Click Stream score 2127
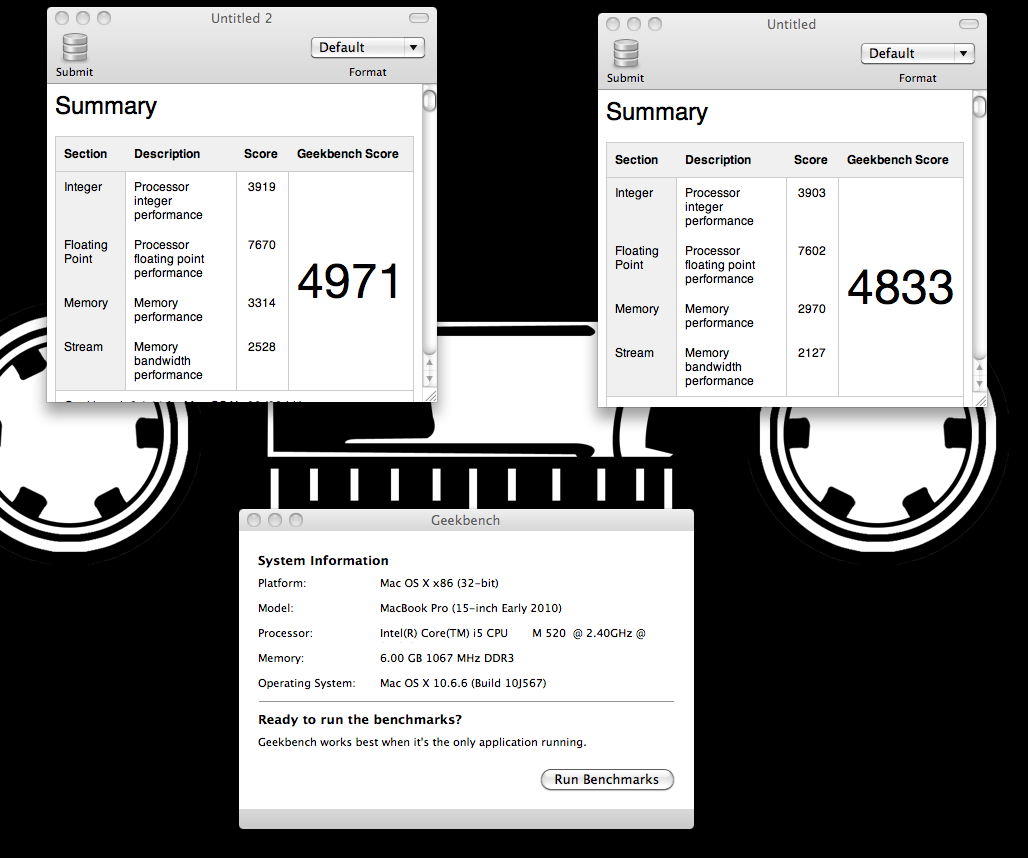Screen dimensions: 1028x858 (812, 353)
